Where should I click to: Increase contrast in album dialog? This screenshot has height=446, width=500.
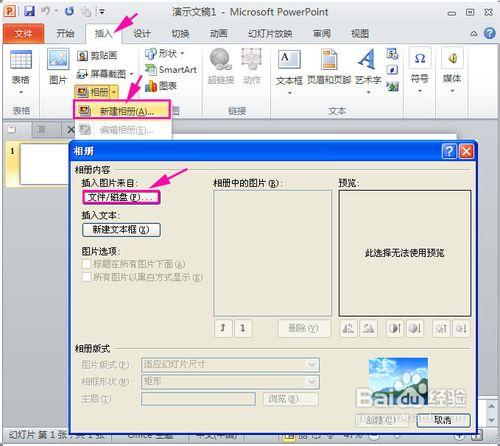[395, 329]
